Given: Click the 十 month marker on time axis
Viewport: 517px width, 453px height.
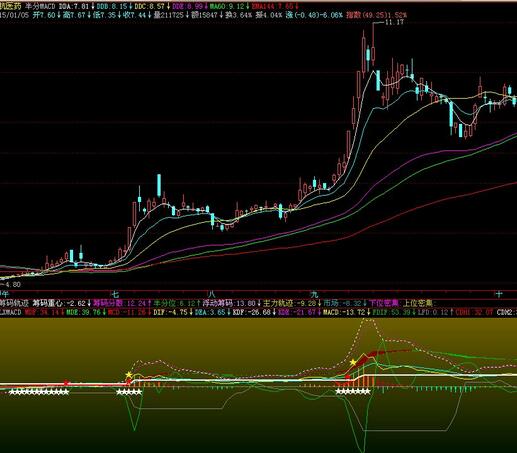Looking at the screenshot, I should coord(499,294).
